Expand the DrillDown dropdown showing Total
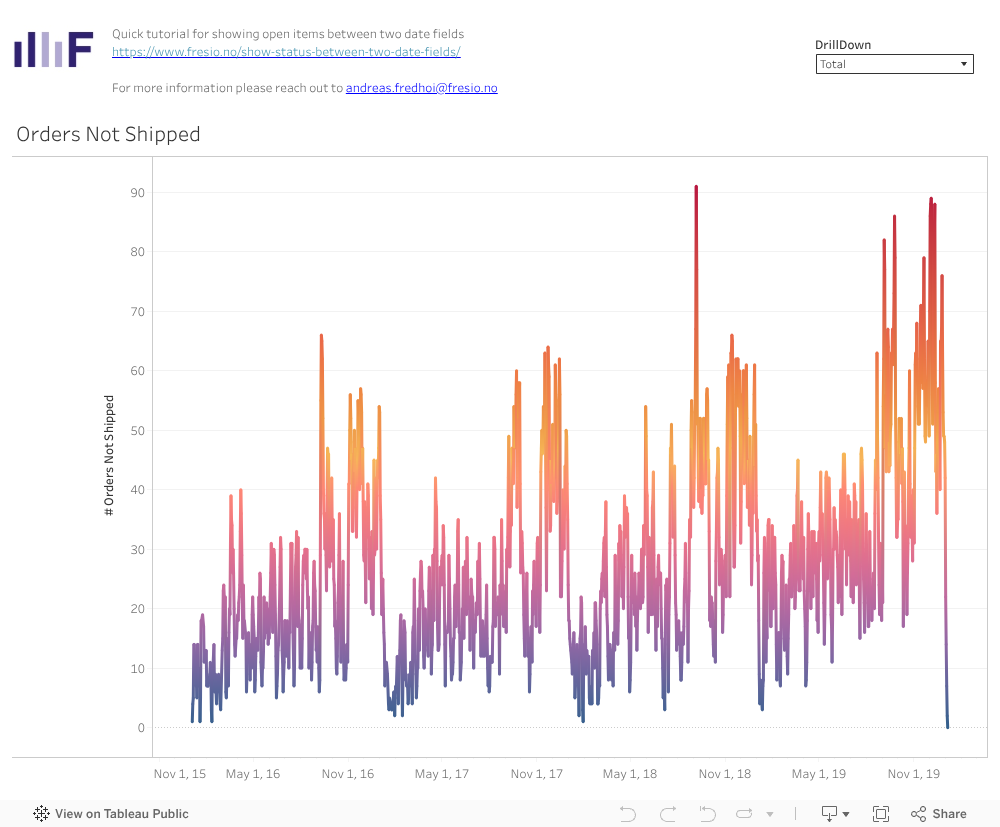 pyautogui.click(x=894, y=64)
